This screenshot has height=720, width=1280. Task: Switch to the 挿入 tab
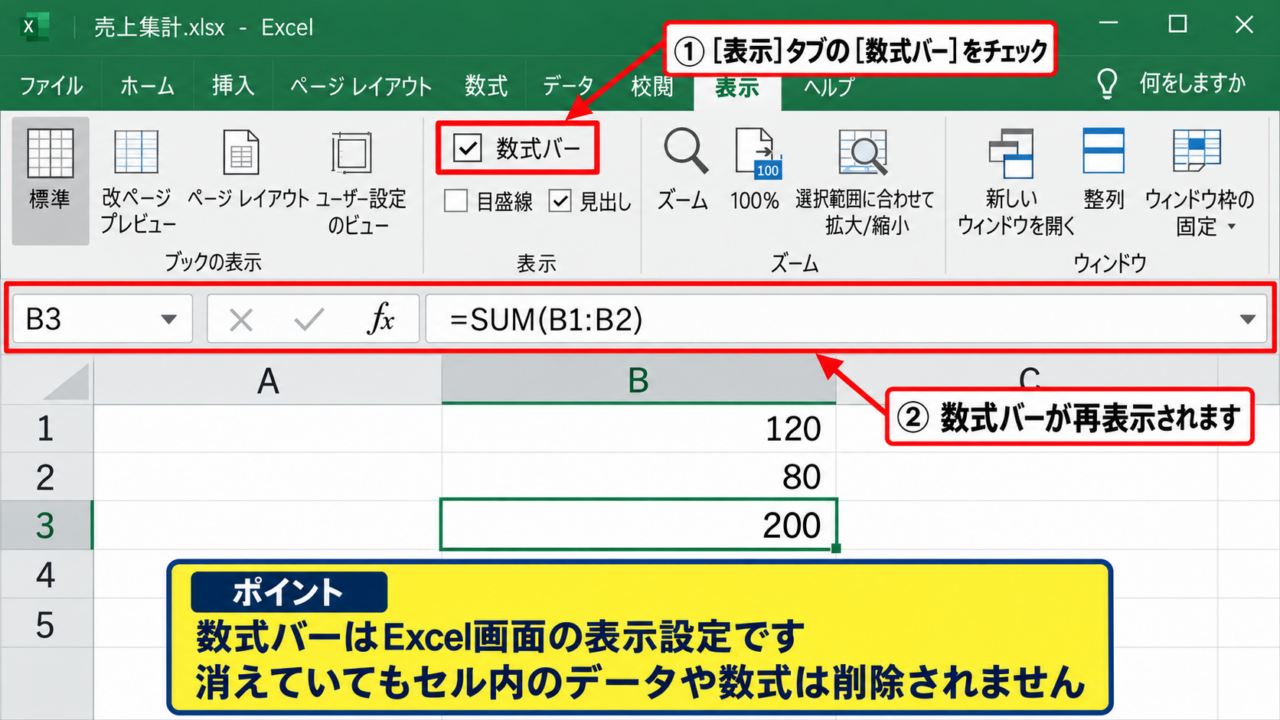tap(233, 86)
